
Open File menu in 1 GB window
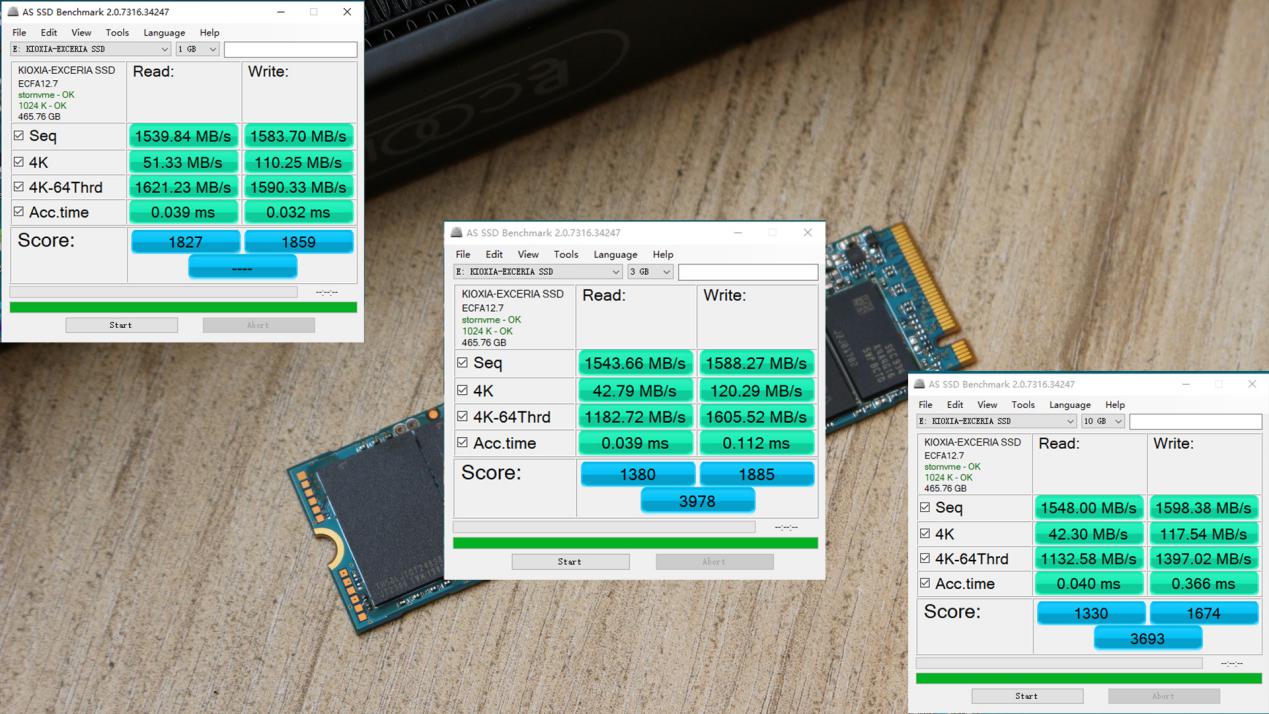[x=19, y=33]
